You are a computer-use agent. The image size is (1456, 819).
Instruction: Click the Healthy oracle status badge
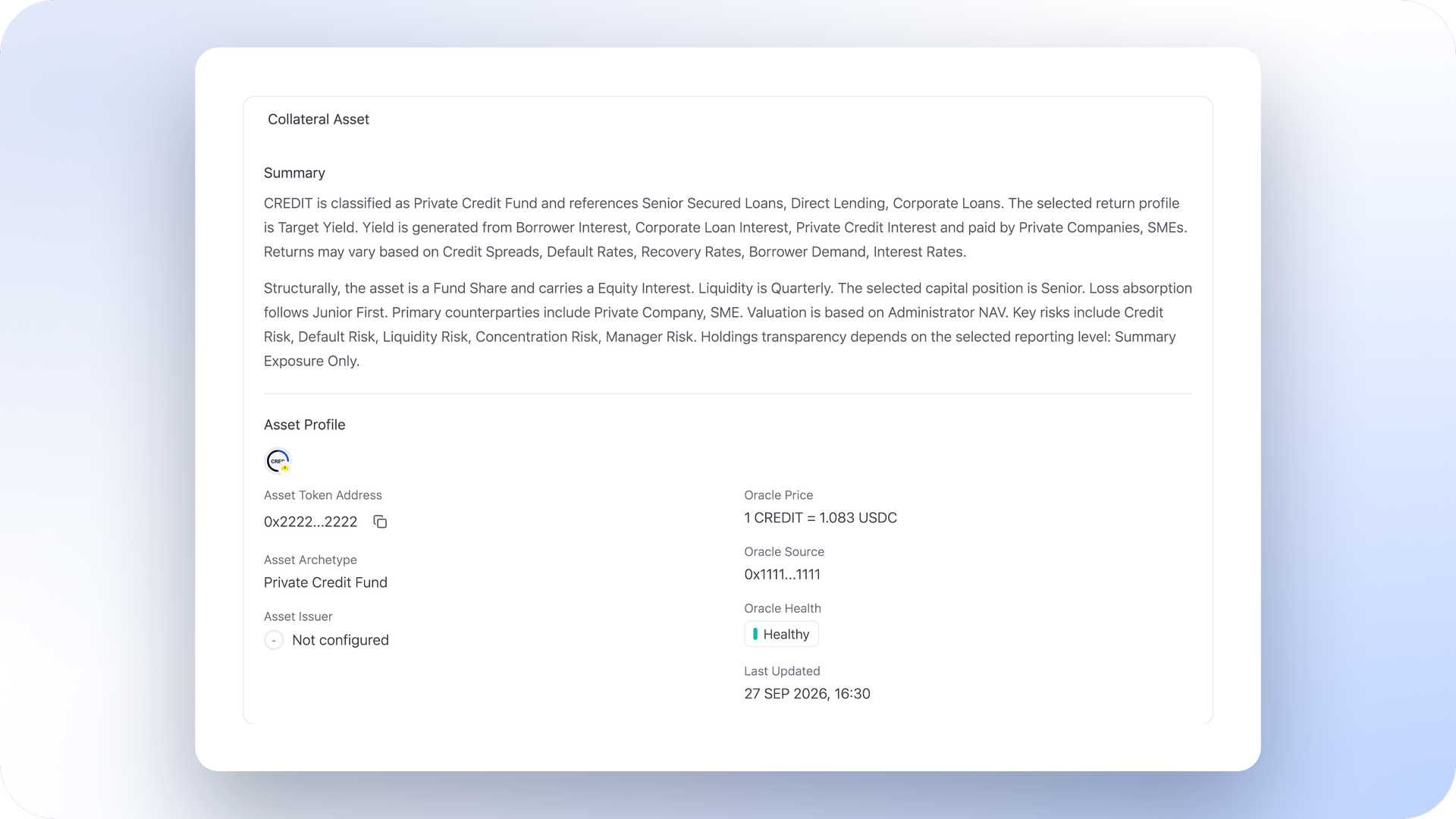pos(781,634)
